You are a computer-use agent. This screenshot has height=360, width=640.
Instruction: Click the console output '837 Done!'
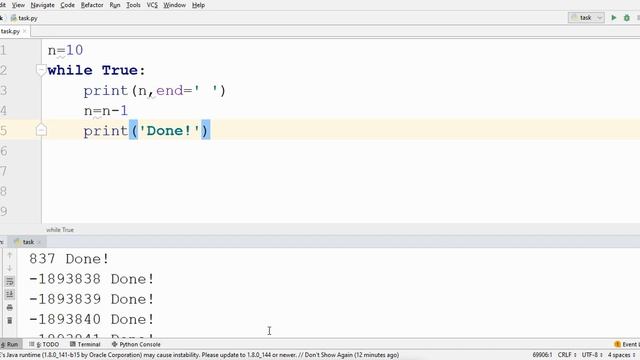click(69, 259)
